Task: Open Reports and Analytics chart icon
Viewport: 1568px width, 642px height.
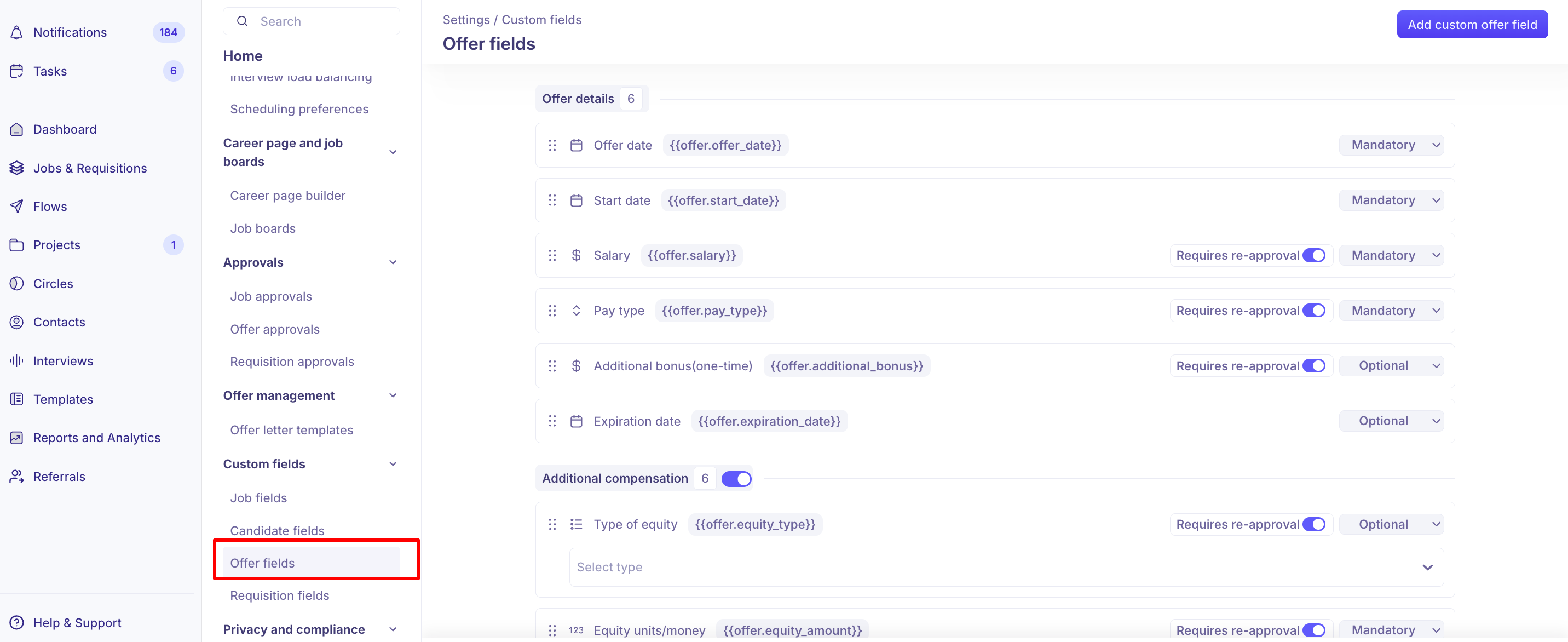Action: point(16,438)
